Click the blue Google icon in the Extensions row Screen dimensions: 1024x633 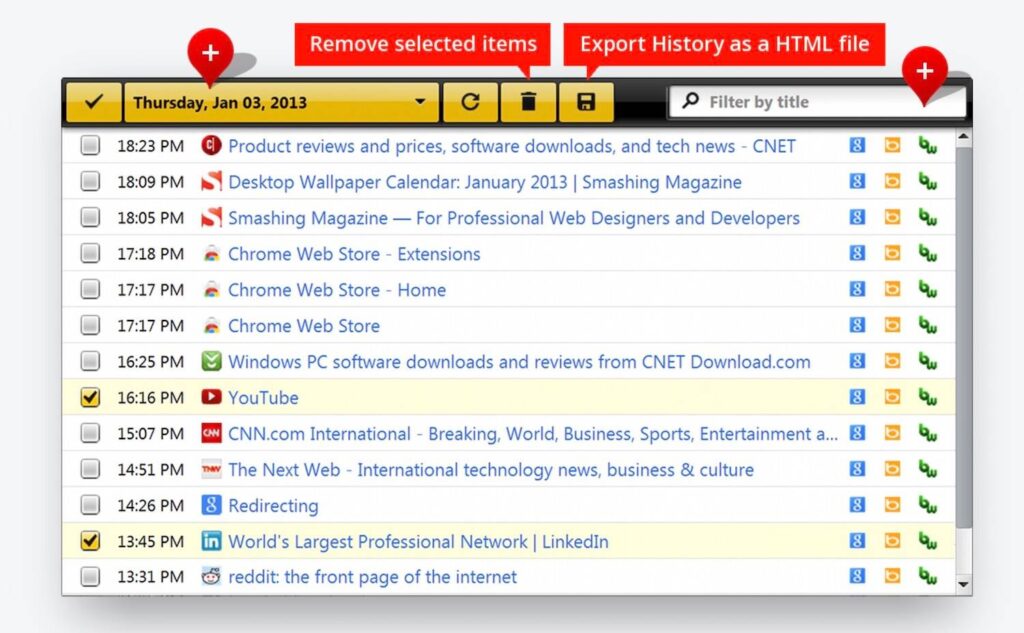tap(857, 253)
